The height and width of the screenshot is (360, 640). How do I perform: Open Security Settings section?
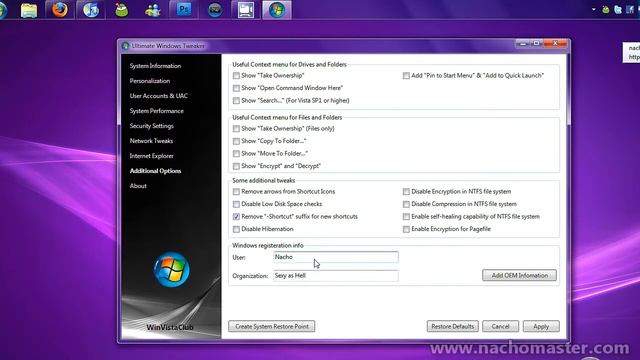(x=151, y=126)
